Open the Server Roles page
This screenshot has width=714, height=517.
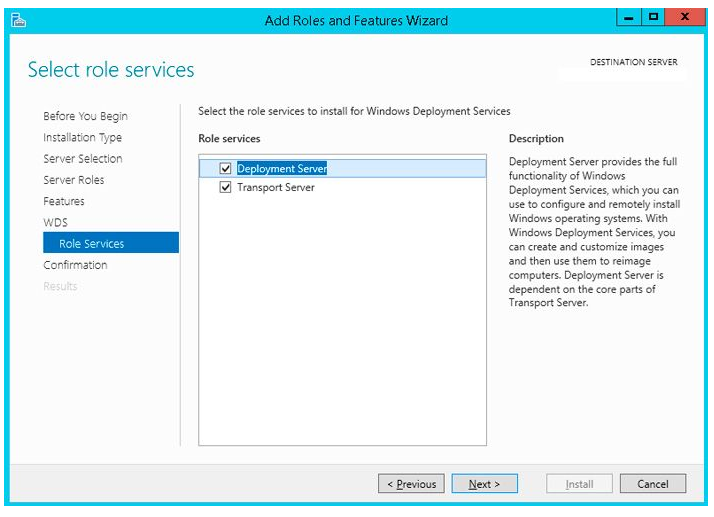(74, 180)
